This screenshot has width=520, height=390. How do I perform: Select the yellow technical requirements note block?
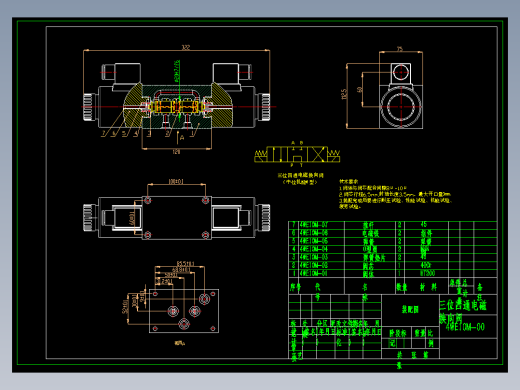click(x=395, y=194)
